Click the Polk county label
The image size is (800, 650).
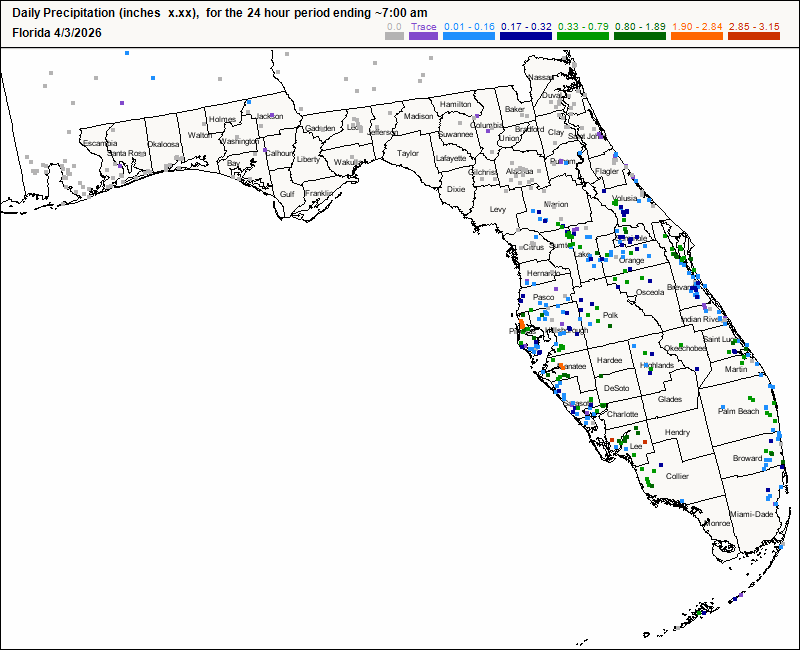(x=610, y=315)
